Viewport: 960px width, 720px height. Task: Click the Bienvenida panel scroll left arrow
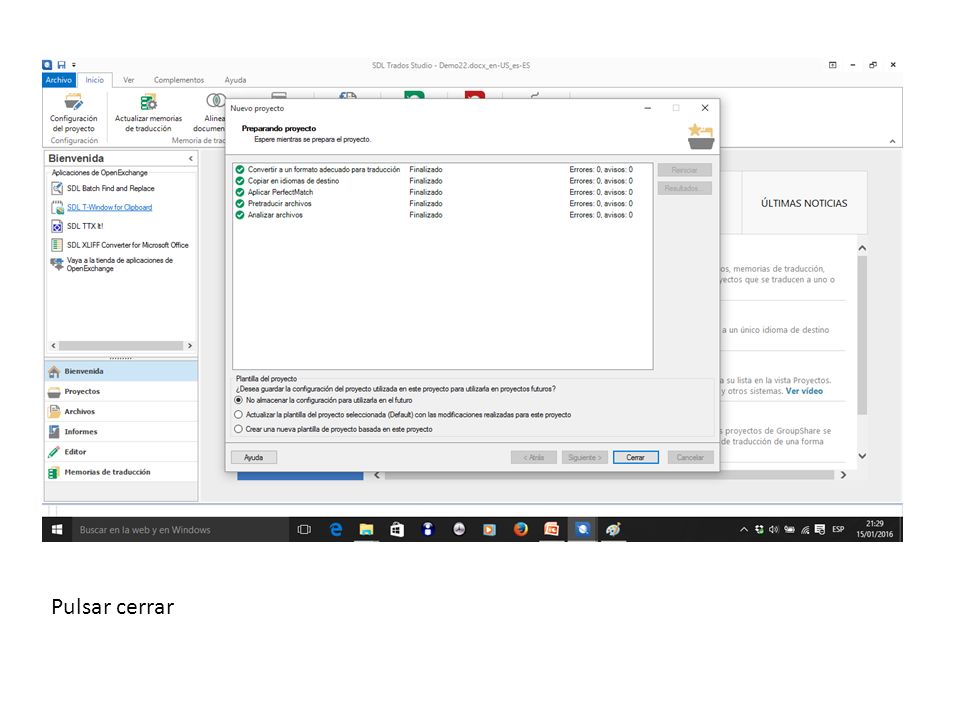tap(53, 346)
